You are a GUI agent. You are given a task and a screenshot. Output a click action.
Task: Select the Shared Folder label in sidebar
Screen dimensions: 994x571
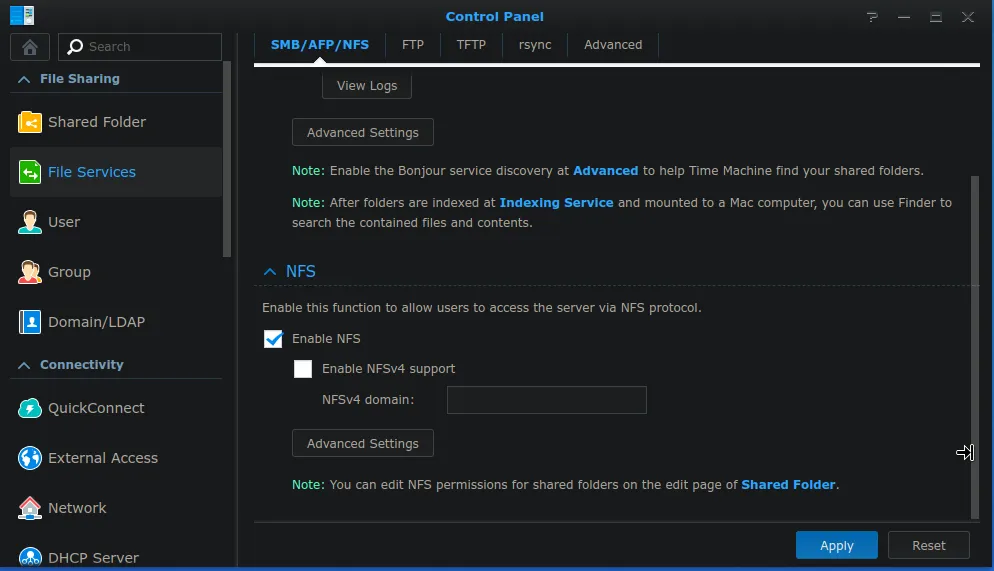(x=97, y=122)
